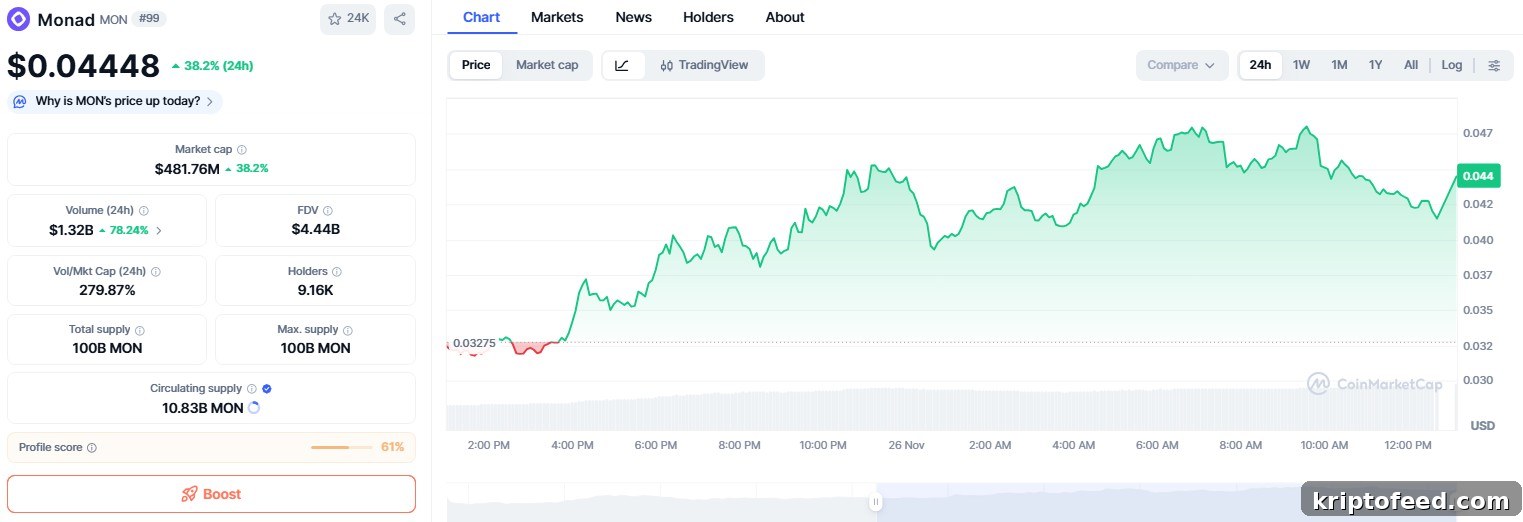The height and width of the screenshot is (522, 1523).
Task: Click the $4.44B FDV value
Action: pyautogui.click(x=315, y=229)
